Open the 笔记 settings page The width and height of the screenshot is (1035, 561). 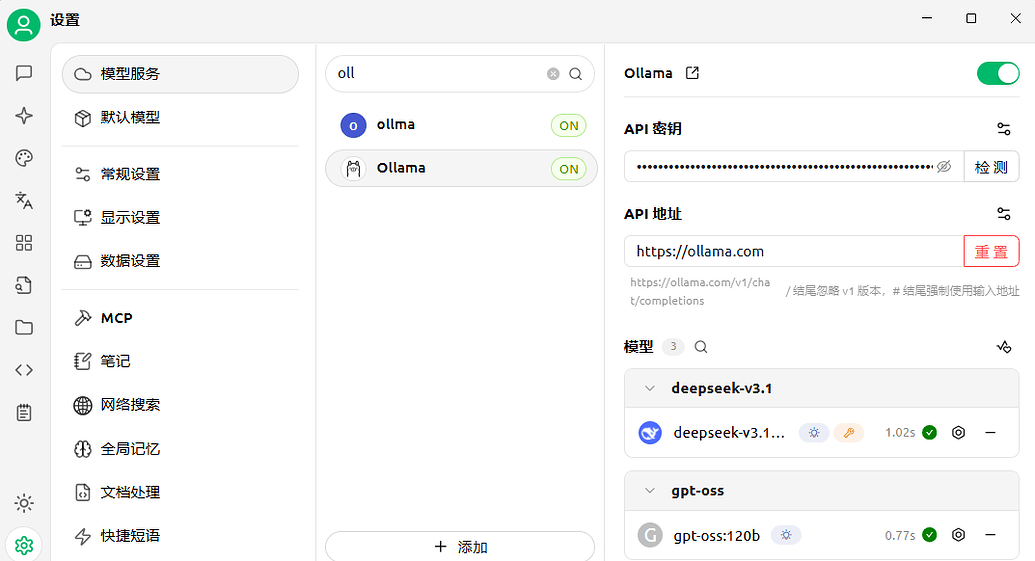click(180, 362)
